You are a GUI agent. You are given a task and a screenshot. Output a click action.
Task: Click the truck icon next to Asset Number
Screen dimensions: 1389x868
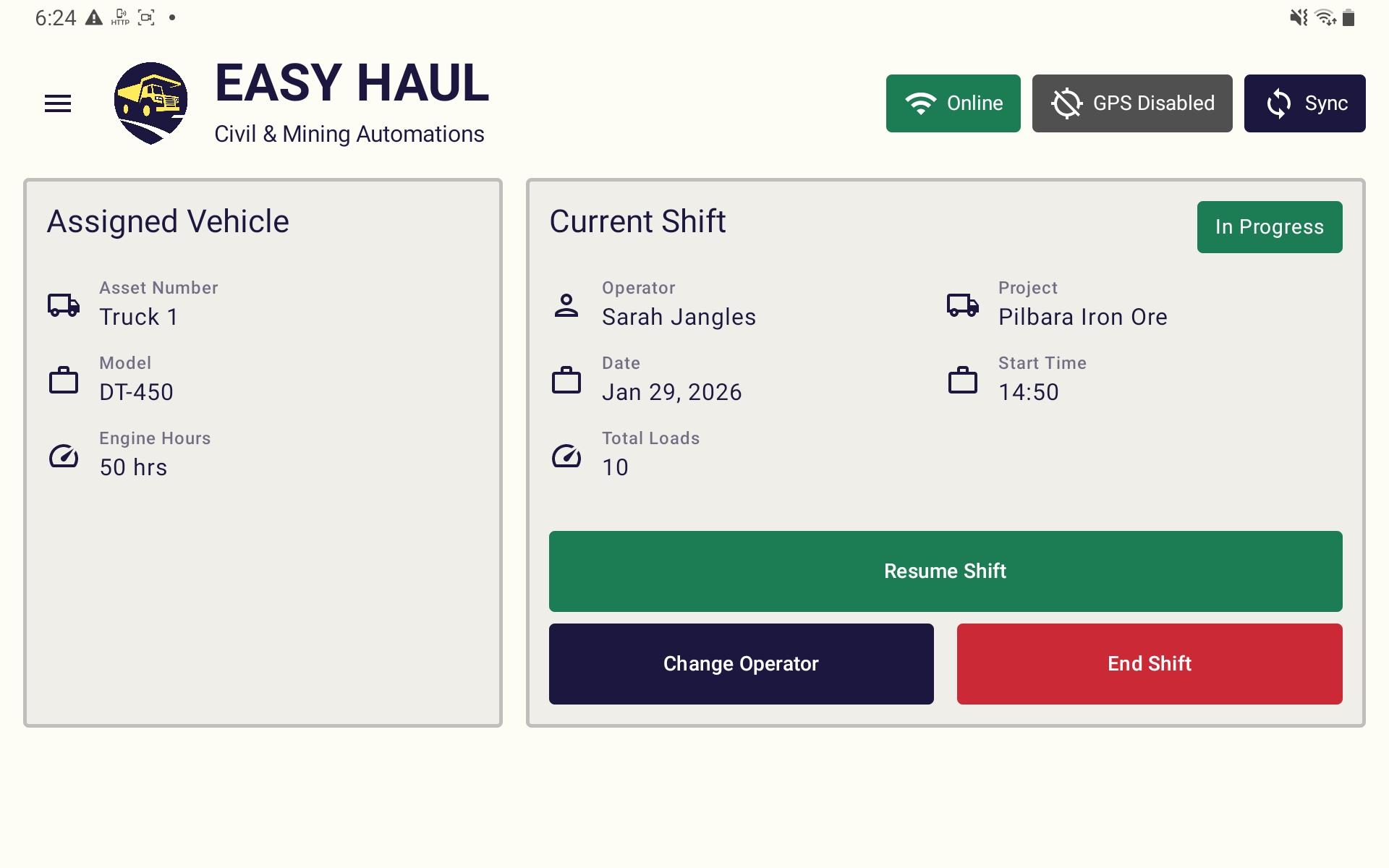click(64, 305)
